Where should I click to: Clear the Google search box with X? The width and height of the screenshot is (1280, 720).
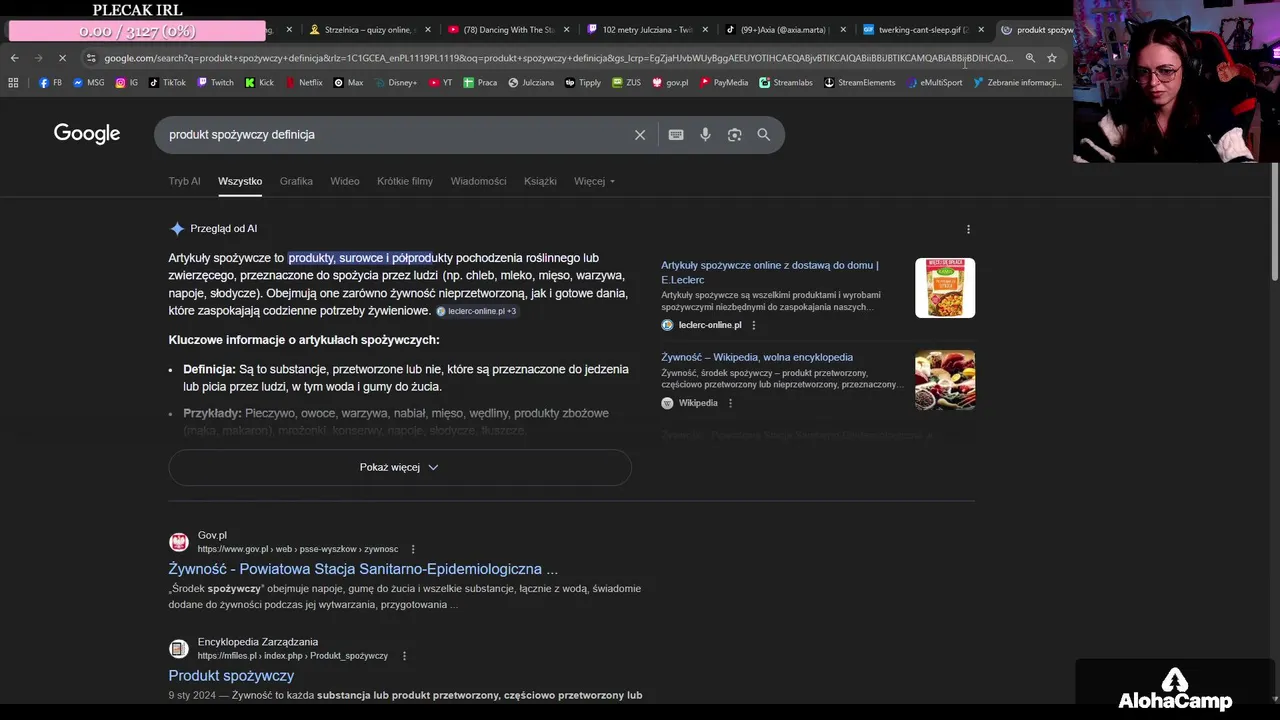640,135
